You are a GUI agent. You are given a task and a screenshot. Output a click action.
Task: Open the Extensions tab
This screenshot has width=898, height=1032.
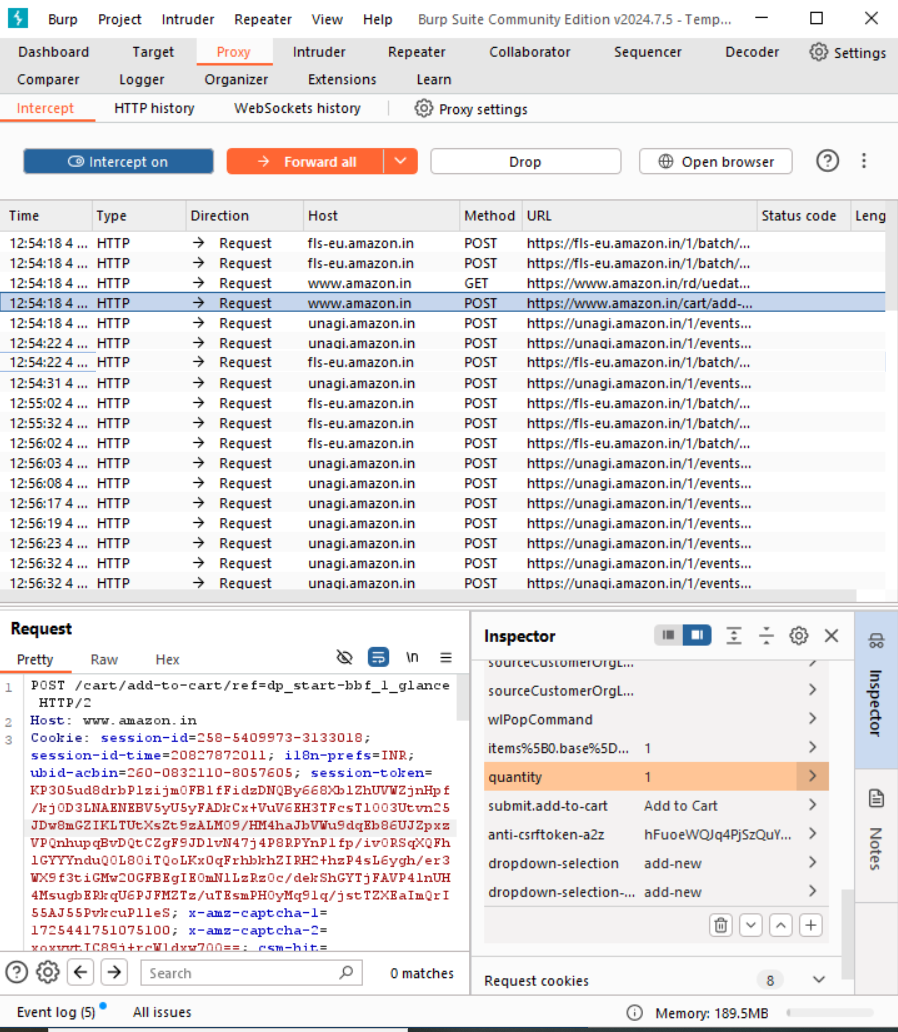pyautogui.click(x=342, y=80)
